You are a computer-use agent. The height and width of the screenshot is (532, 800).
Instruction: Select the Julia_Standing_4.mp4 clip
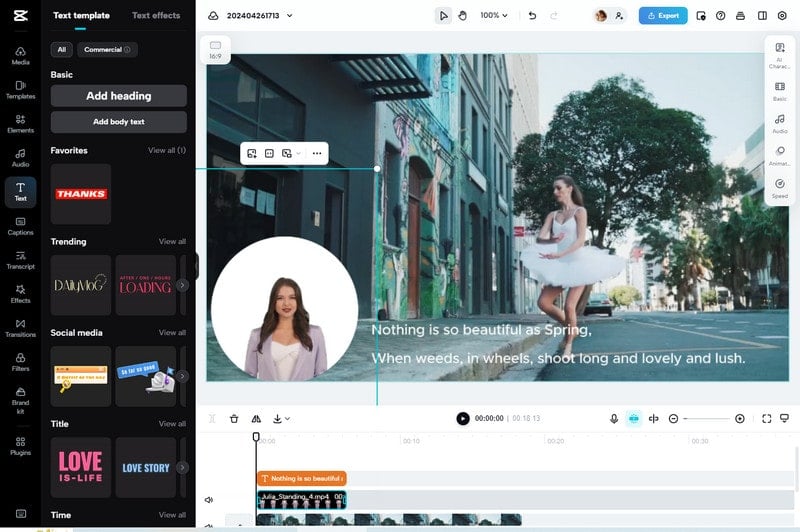tap(302, 500)
